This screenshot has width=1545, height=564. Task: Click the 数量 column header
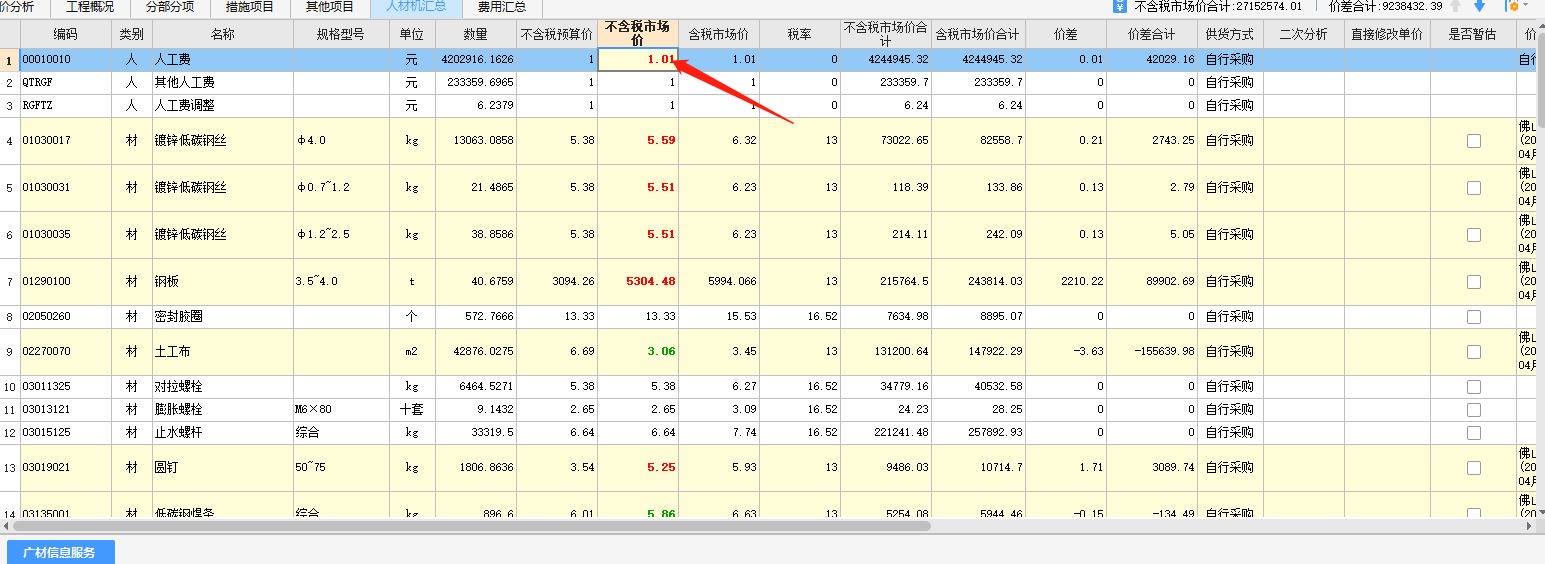click(x=476, y=34)
